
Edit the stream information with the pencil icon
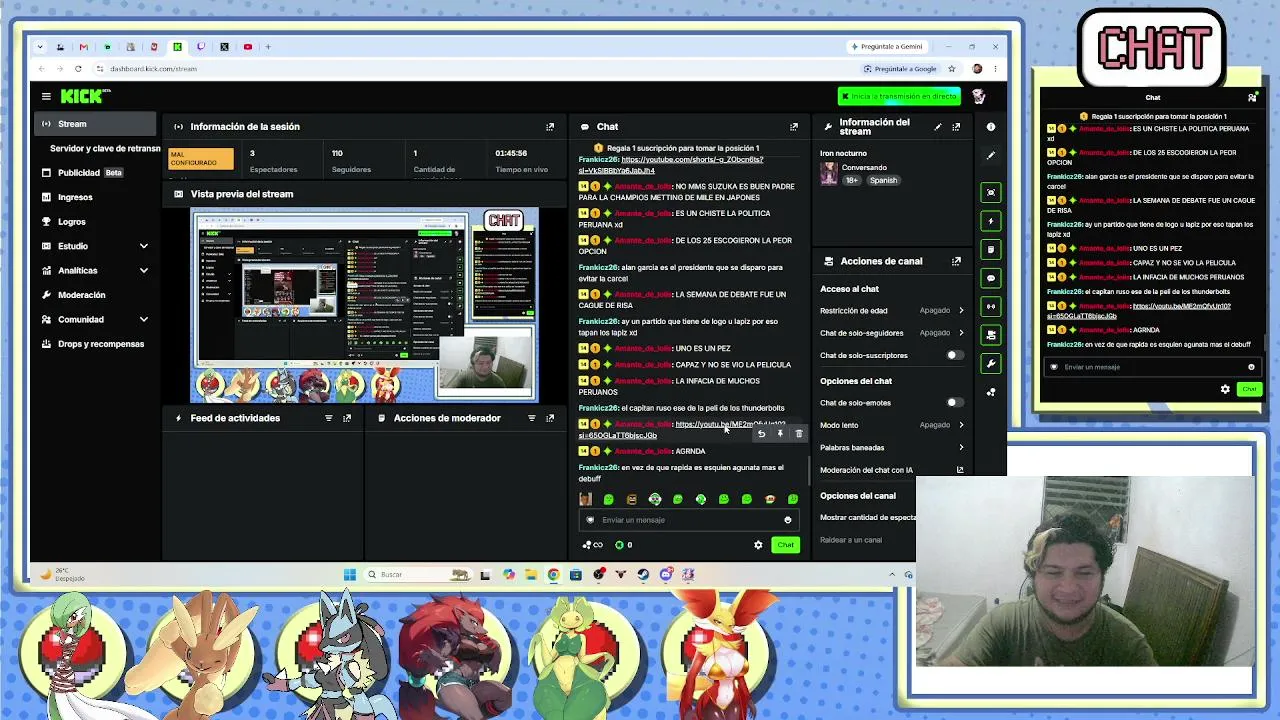point(937,127)
